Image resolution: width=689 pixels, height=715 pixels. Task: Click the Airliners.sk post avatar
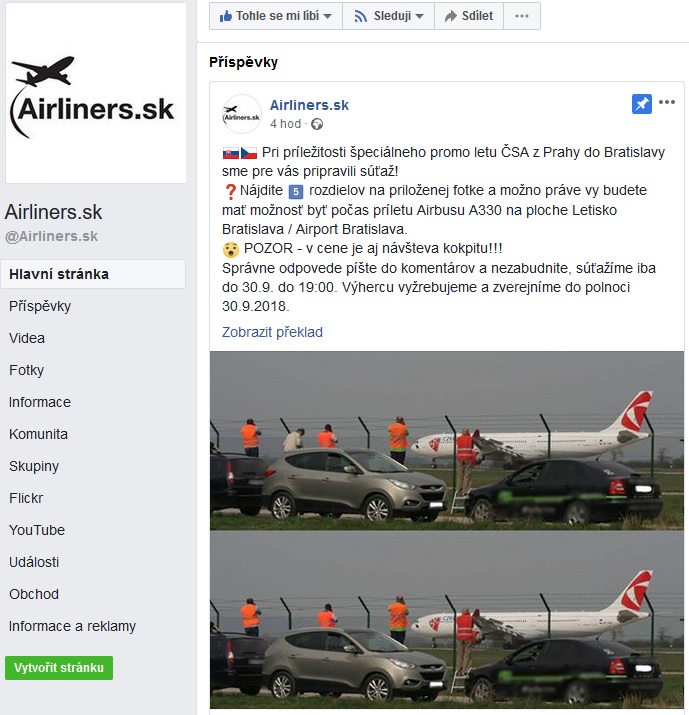click(241, 114)
